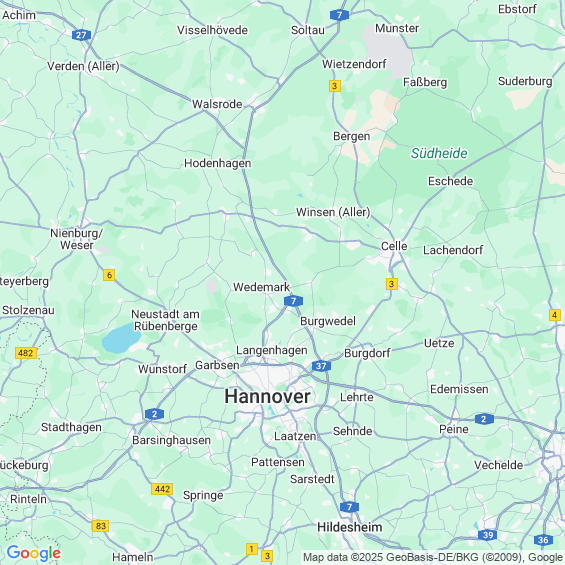The height and width of the screenshot is (565, 565).
Task: Open the Google logo link
Action: point(34,553)
